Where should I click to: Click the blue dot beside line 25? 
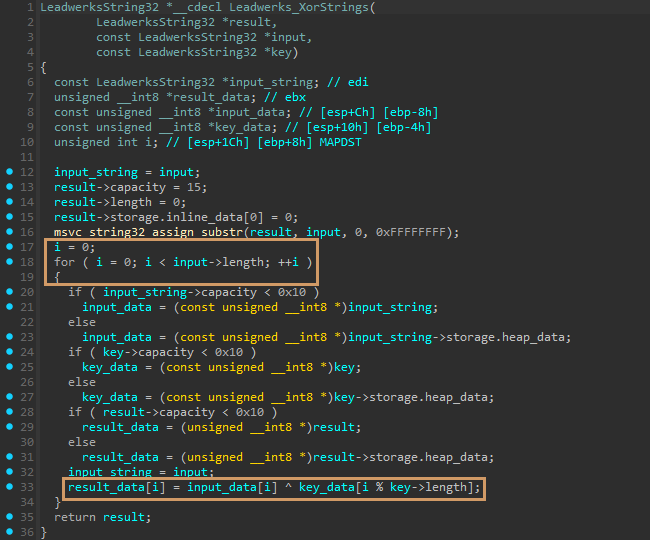[10, 366]
